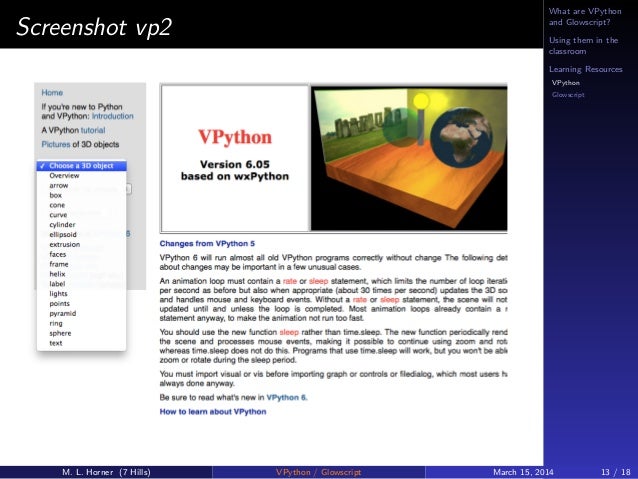Select 'Overview' in the open dropdown
The image size is (638, 479).
point(81,176)
